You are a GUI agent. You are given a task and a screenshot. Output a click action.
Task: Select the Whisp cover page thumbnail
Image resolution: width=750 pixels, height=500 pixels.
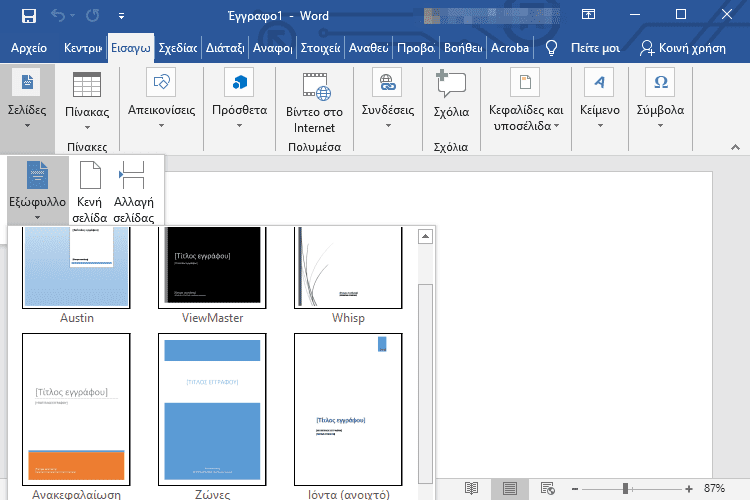tap(348, 267)
